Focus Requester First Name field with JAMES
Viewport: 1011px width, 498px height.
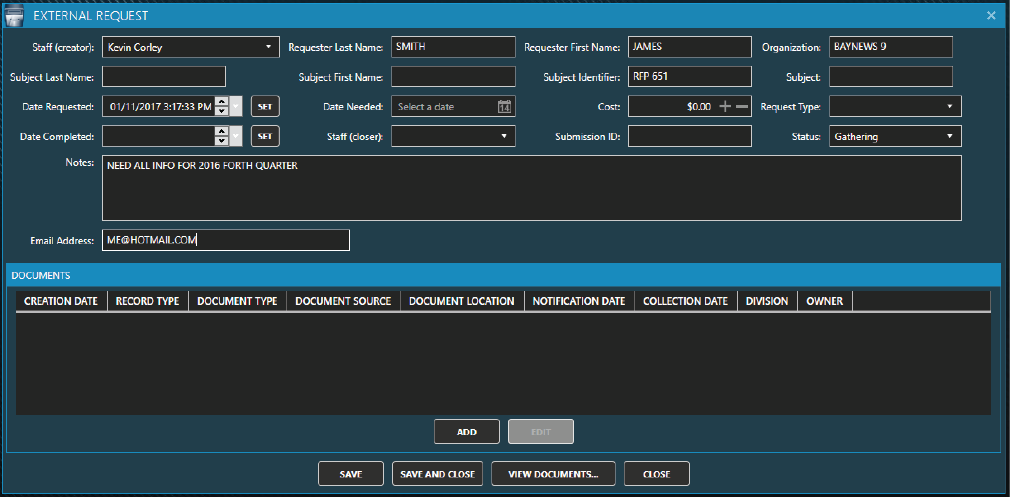click(690, 47)
